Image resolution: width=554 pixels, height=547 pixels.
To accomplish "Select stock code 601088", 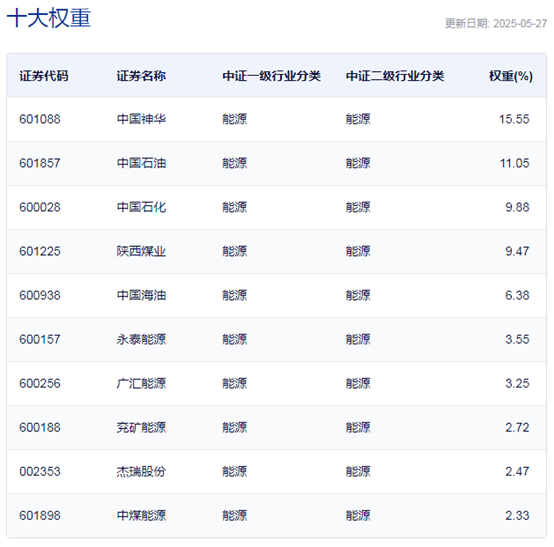I will 40,119.
